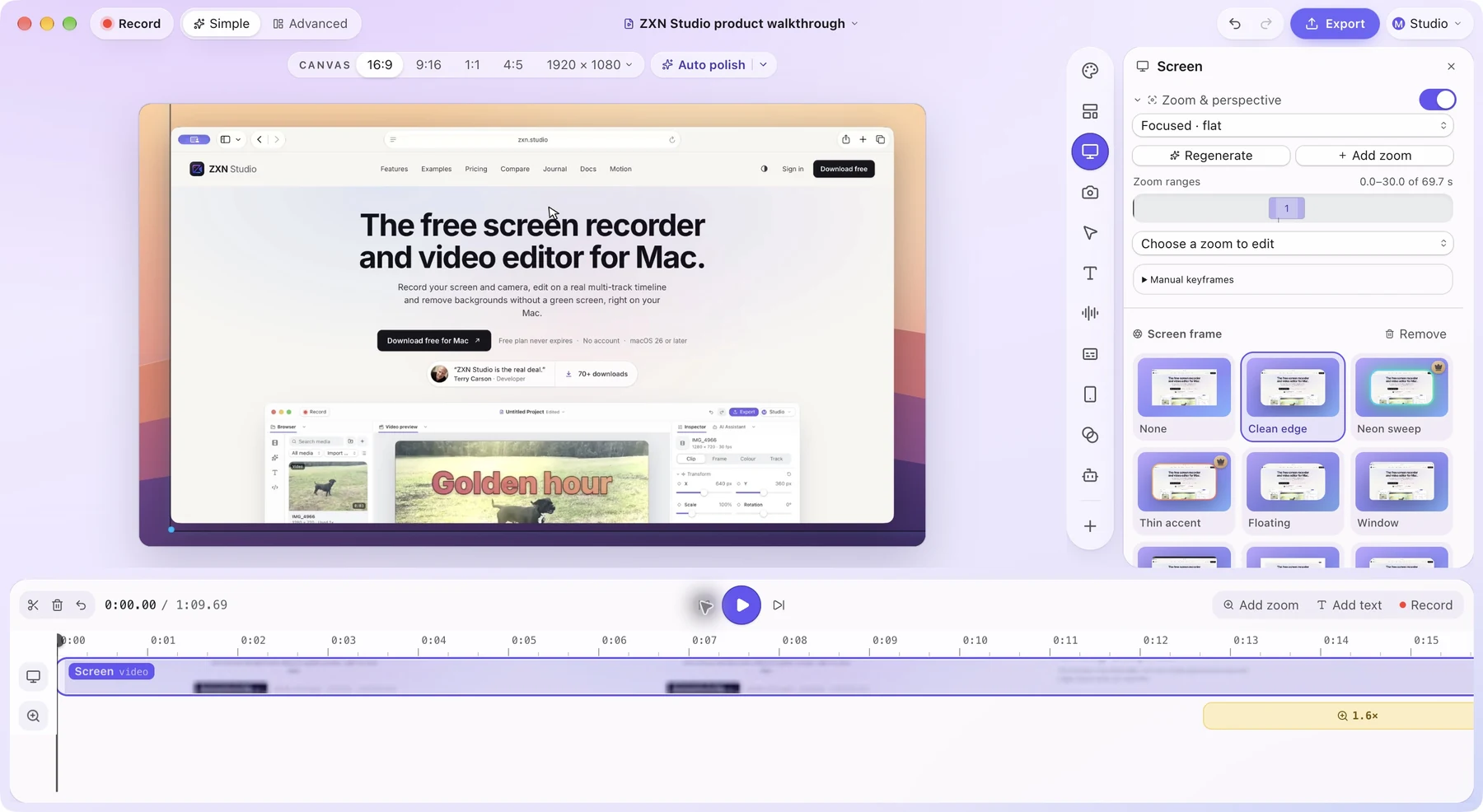Select the Screen monitor icon in sidebar
Image resolution: width=1483 pixels, height=812 pixels.
(1090, 152)
